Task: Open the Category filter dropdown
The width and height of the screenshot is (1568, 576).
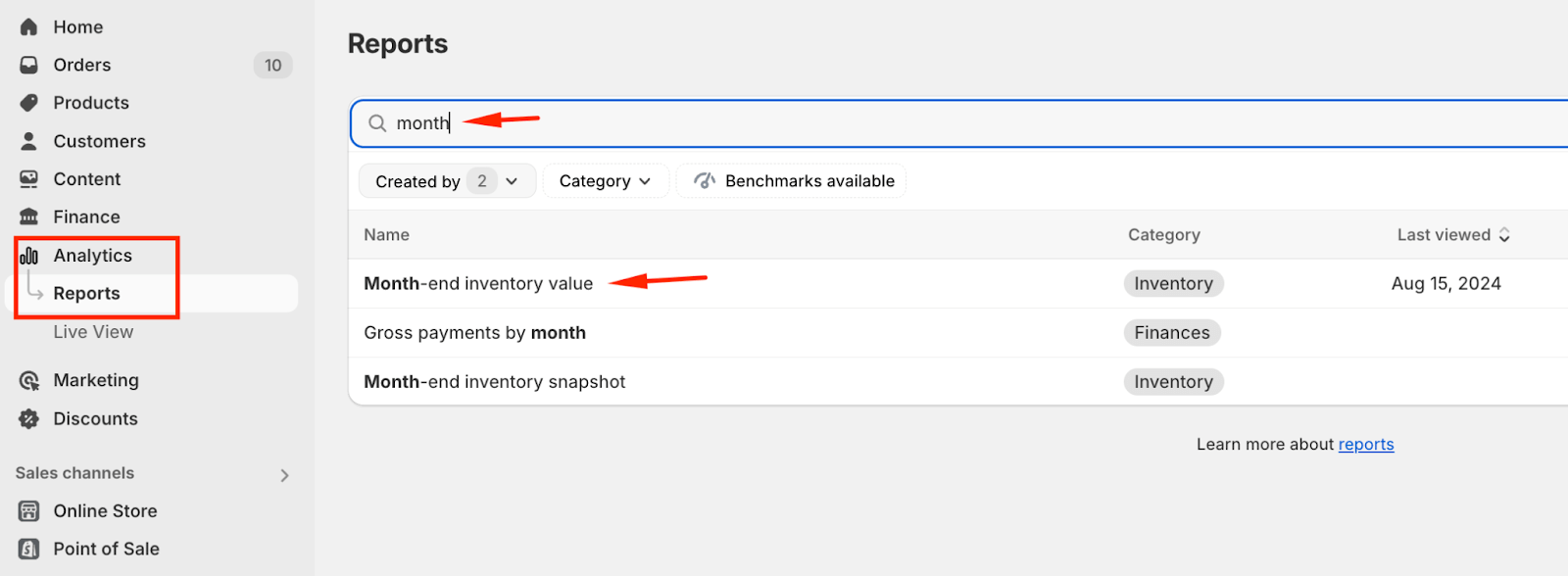Action: click(605, 181)
